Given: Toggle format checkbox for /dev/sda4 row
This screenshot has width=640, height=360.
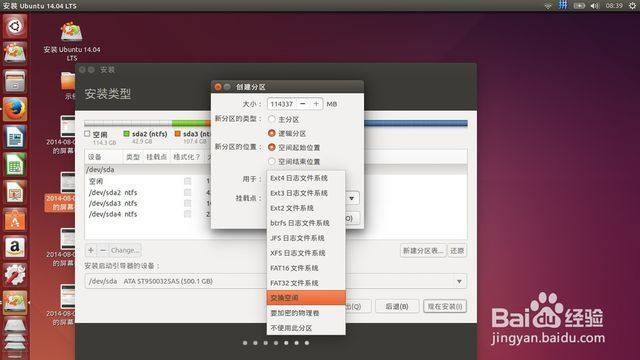Looking at the screenshot, I should [x=187, y=214].
